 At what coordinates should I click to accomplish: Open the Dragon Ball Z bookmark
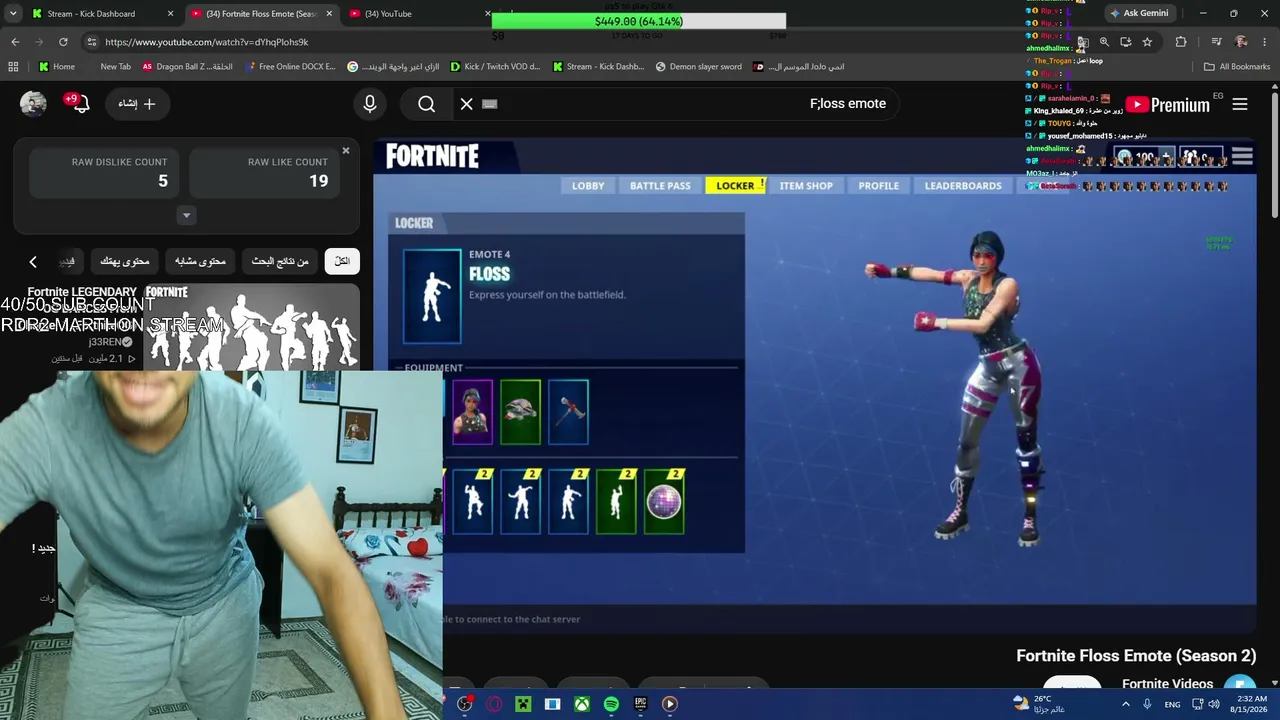click(188, 67)
